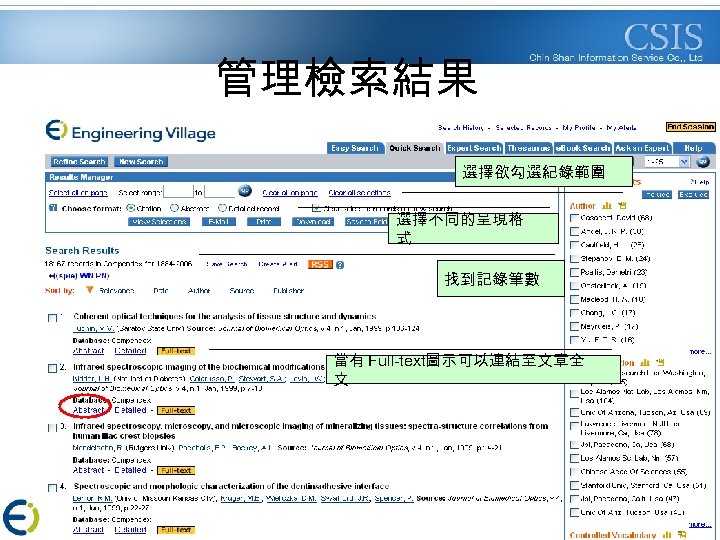Click the Include button in refine panel
Image resolution: width=720 pixels, height=540 pixels.
(x=657, y=195)
